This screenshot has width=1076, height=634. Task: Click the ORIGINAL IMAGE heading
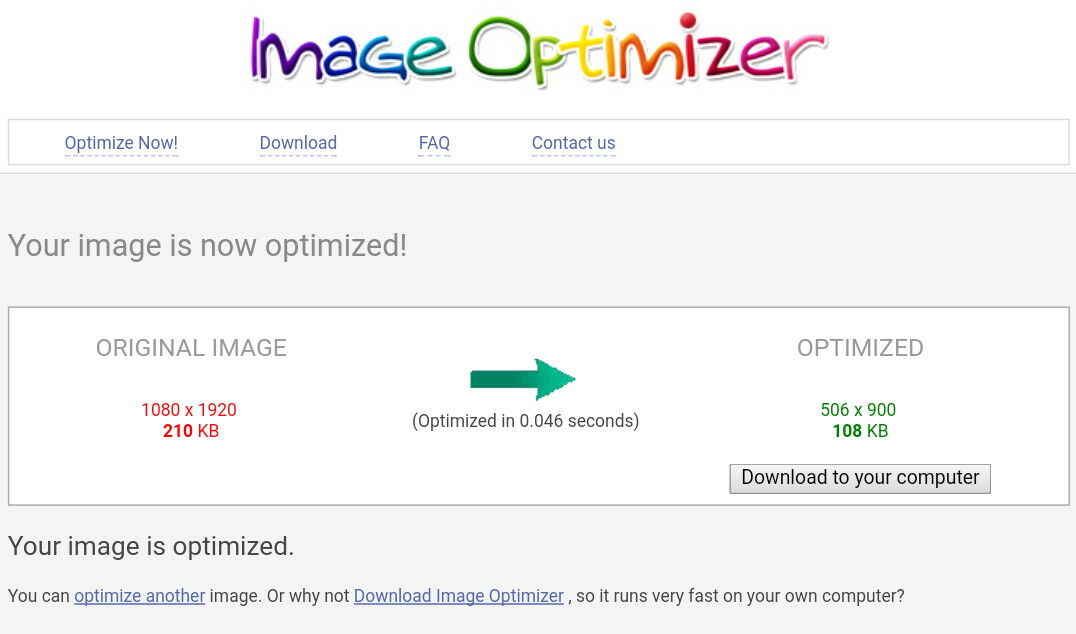[191, 348]
